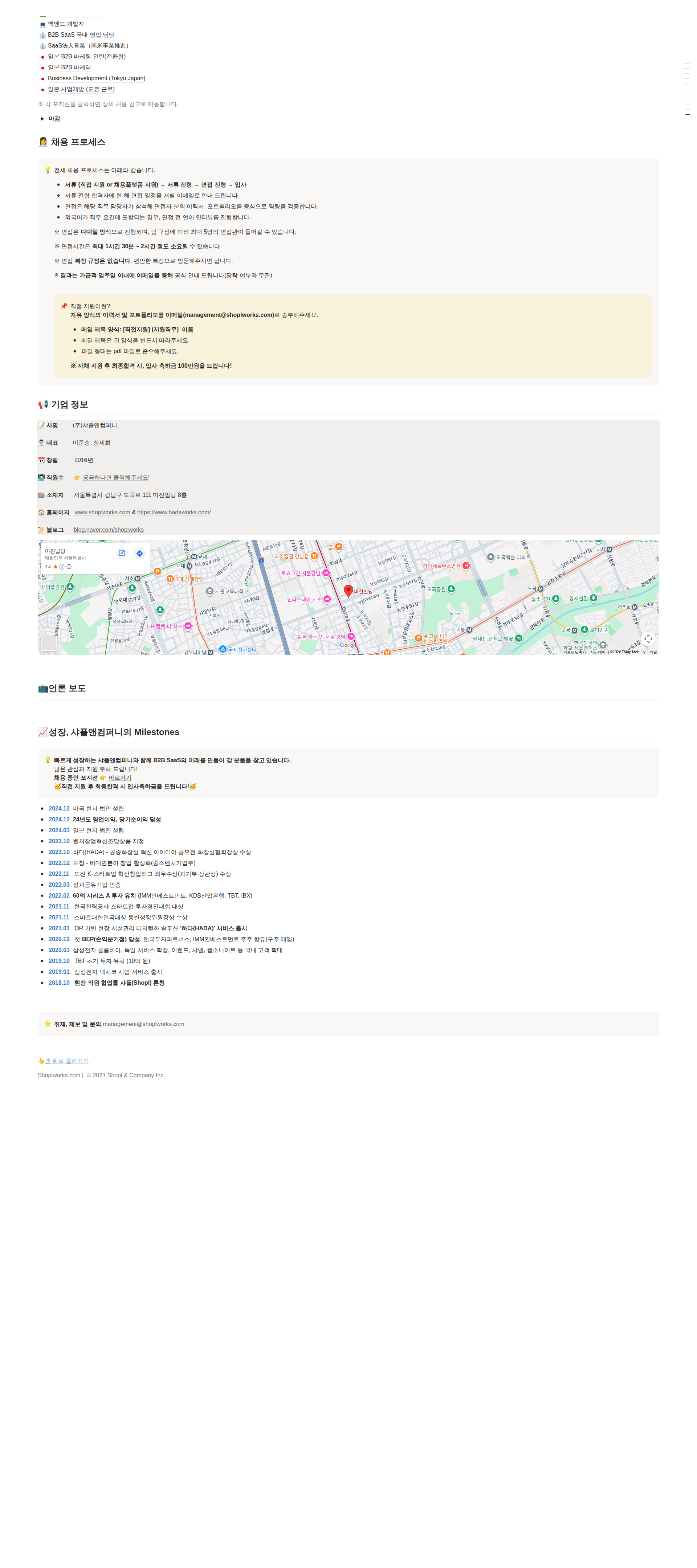Open the (2) reviews link on map card
Image resolution: width=697 pixels, height=1568 pixels.
click(x=61, y=567)
